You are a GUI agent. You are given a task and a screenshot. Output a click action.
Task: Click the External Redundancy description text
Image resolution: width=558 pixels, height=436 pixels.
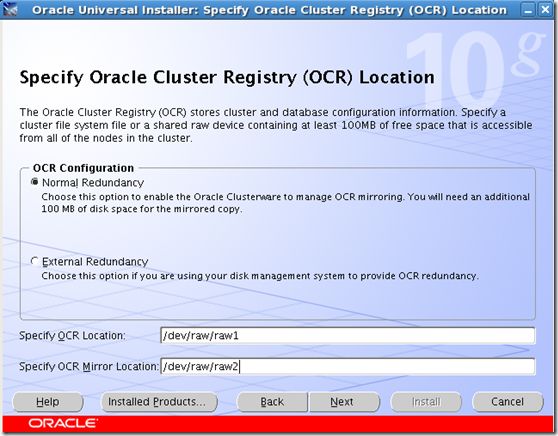click(260, 276)
